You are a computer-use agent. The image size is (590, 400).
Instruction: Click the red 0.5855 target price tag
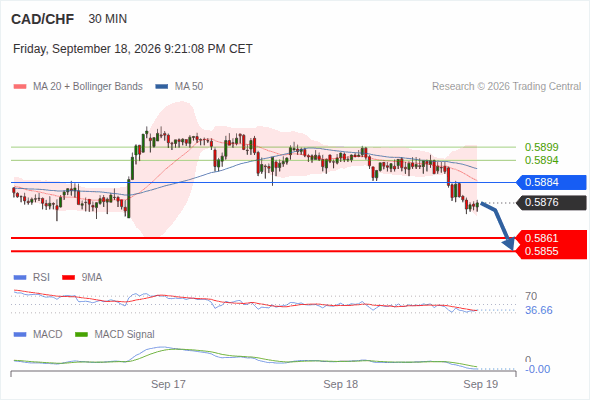click(551, 251)
